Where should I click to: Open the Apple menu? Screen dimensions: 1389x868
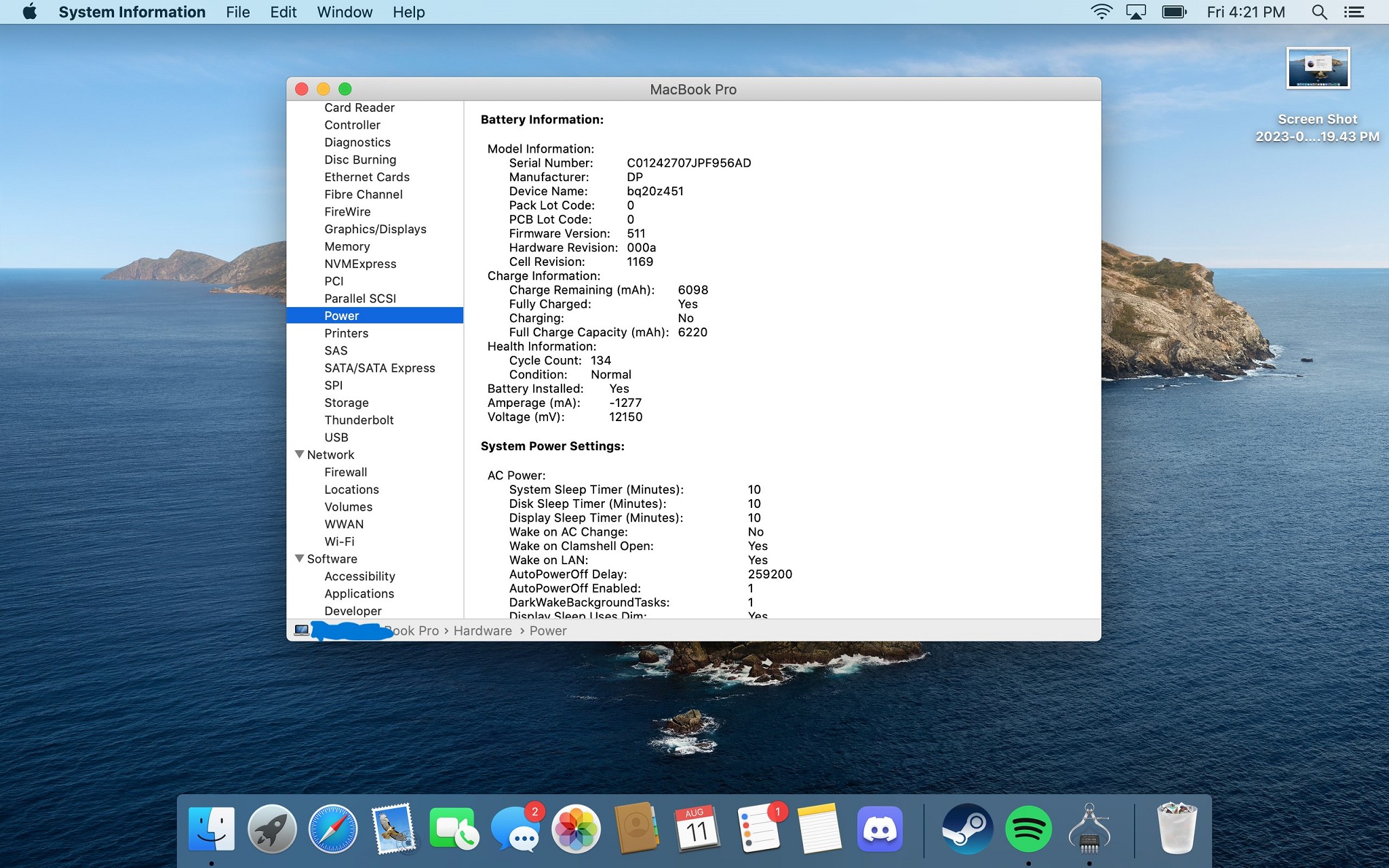tap(30, 12)
